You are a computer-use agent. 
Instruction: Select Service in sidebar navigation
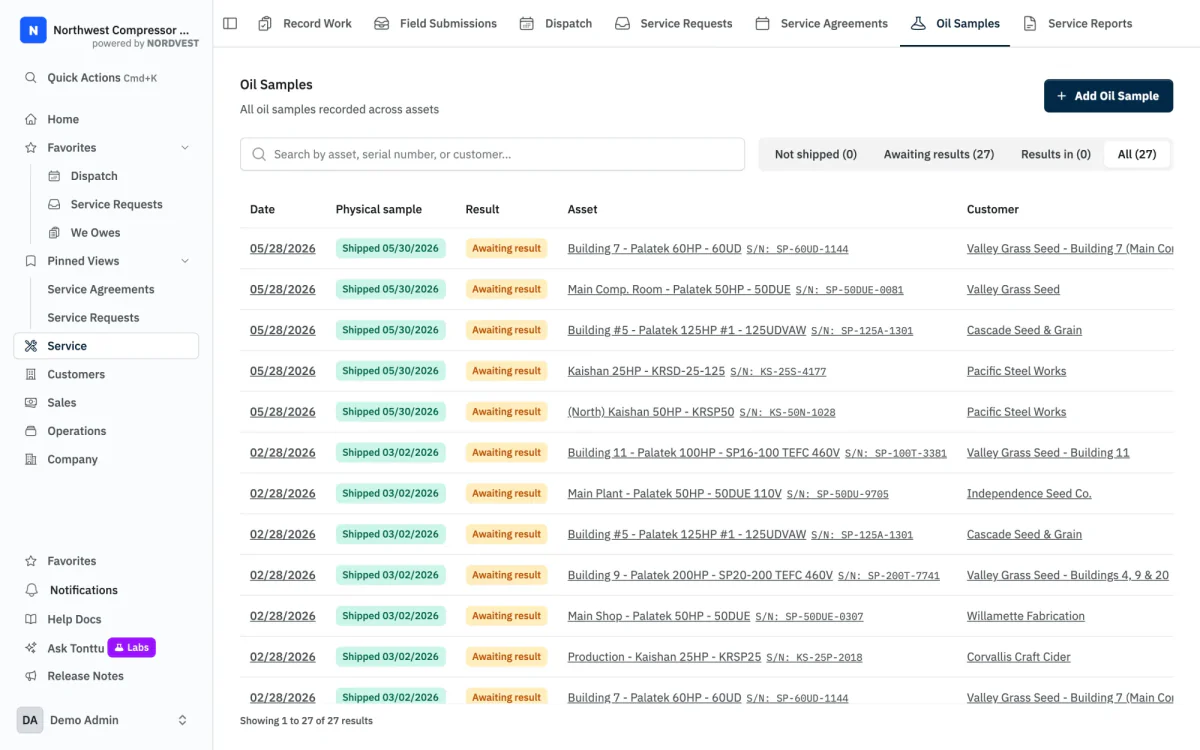pos(106,346)
